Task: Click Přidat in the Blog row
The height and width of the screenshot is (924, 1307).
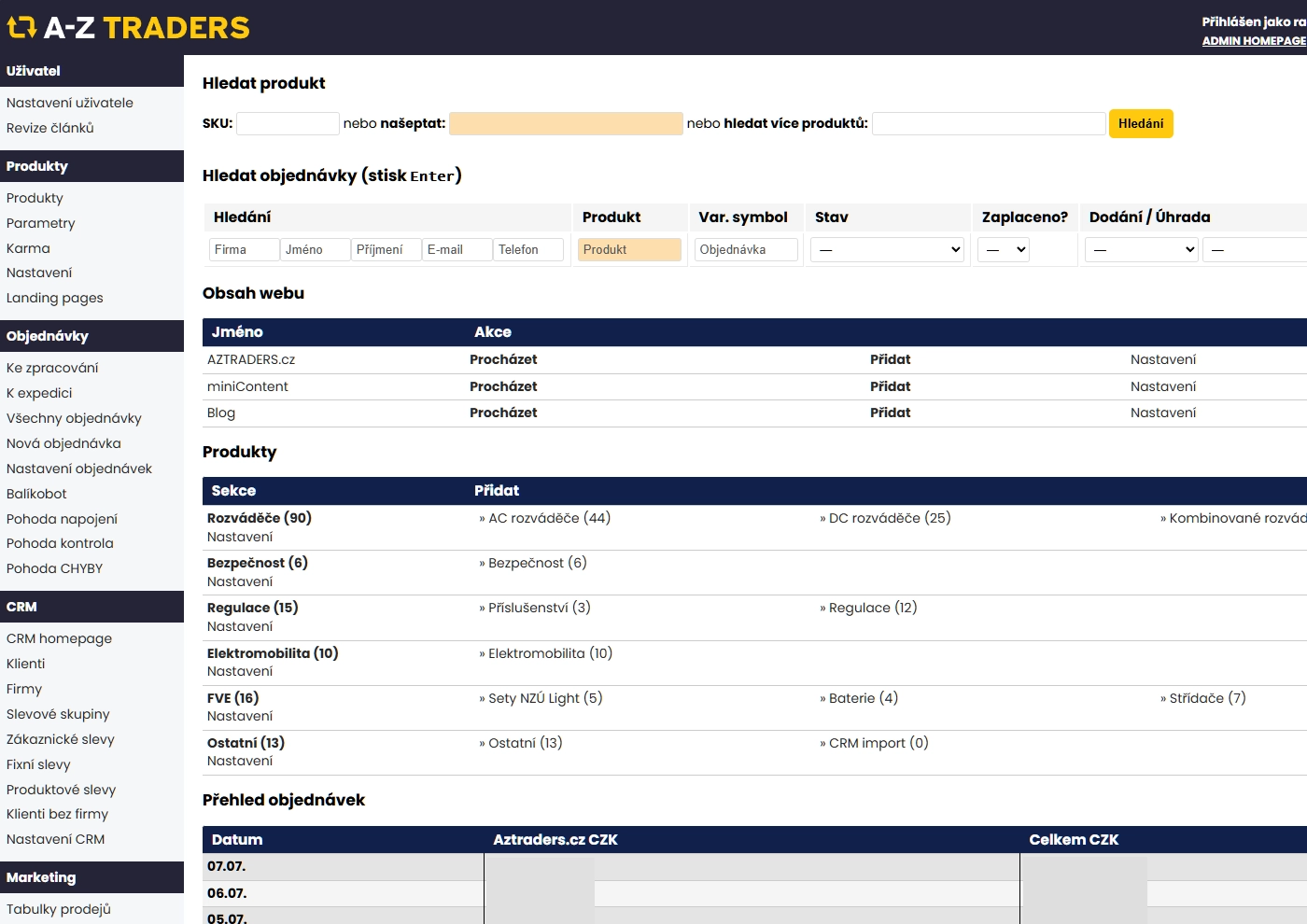Action: (890, 413)
